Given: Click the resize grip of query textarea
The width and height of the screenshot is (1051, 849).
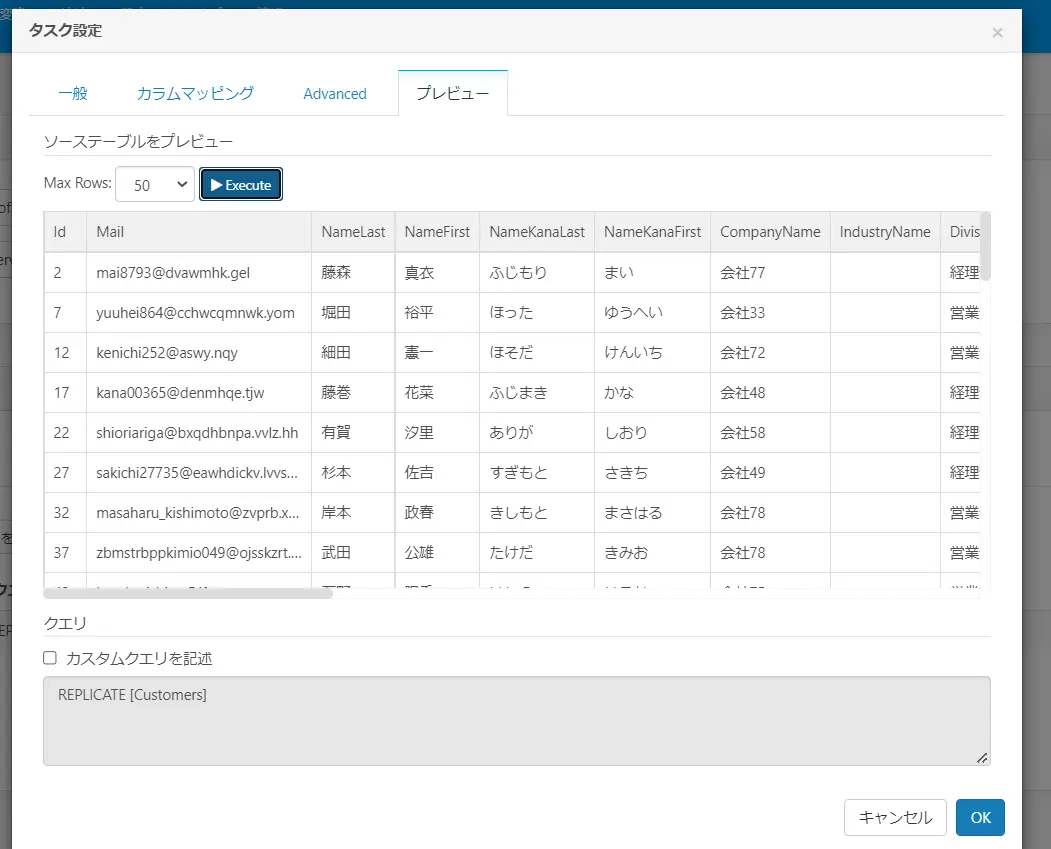Looking at the screenshot, I should click(982, 758).
